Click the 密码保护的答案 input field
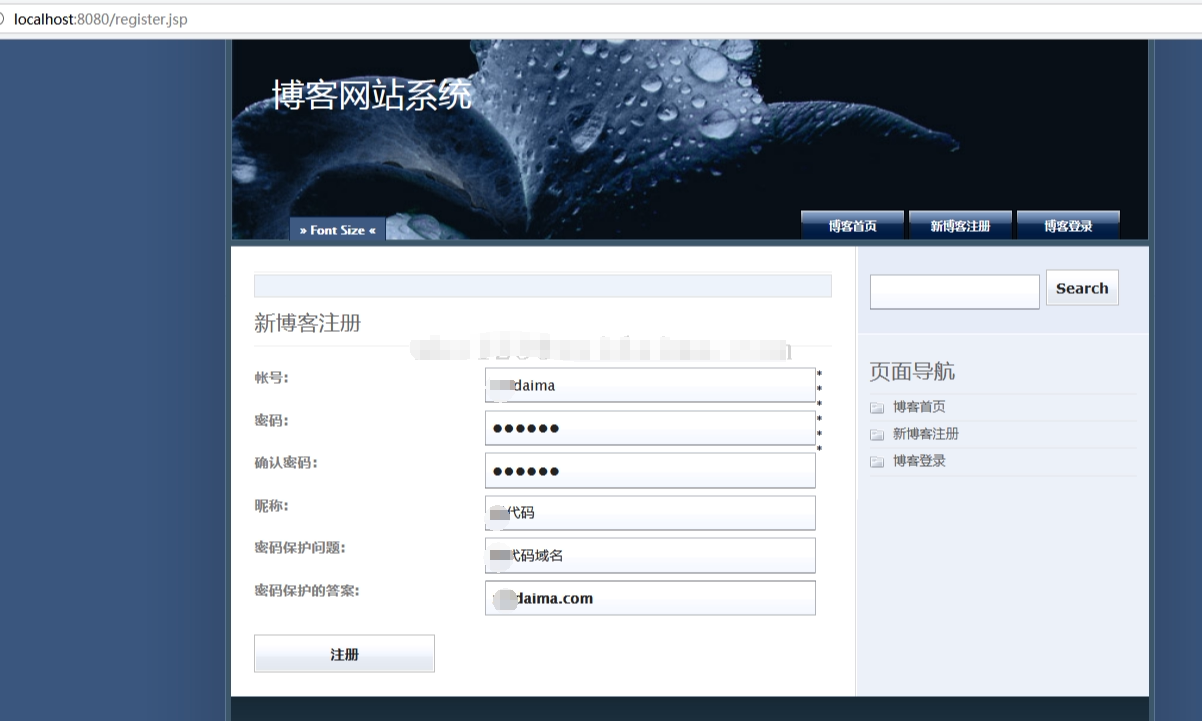 point(650,598)
